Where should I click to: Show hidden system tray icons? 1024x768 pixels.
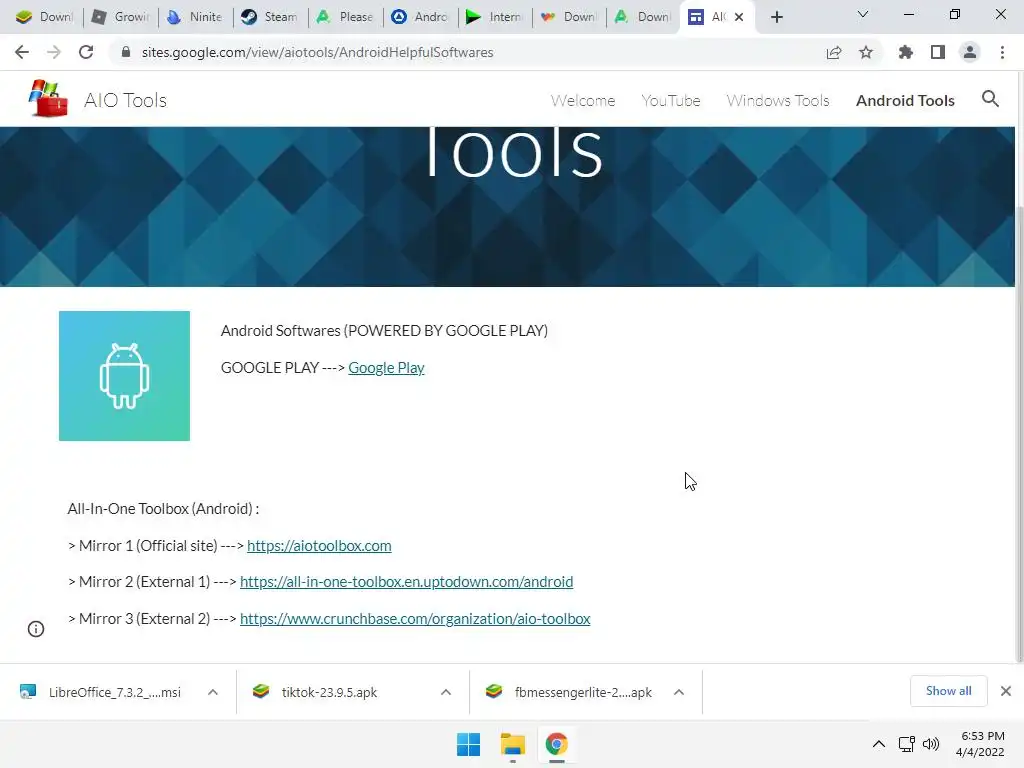(879, 744)
